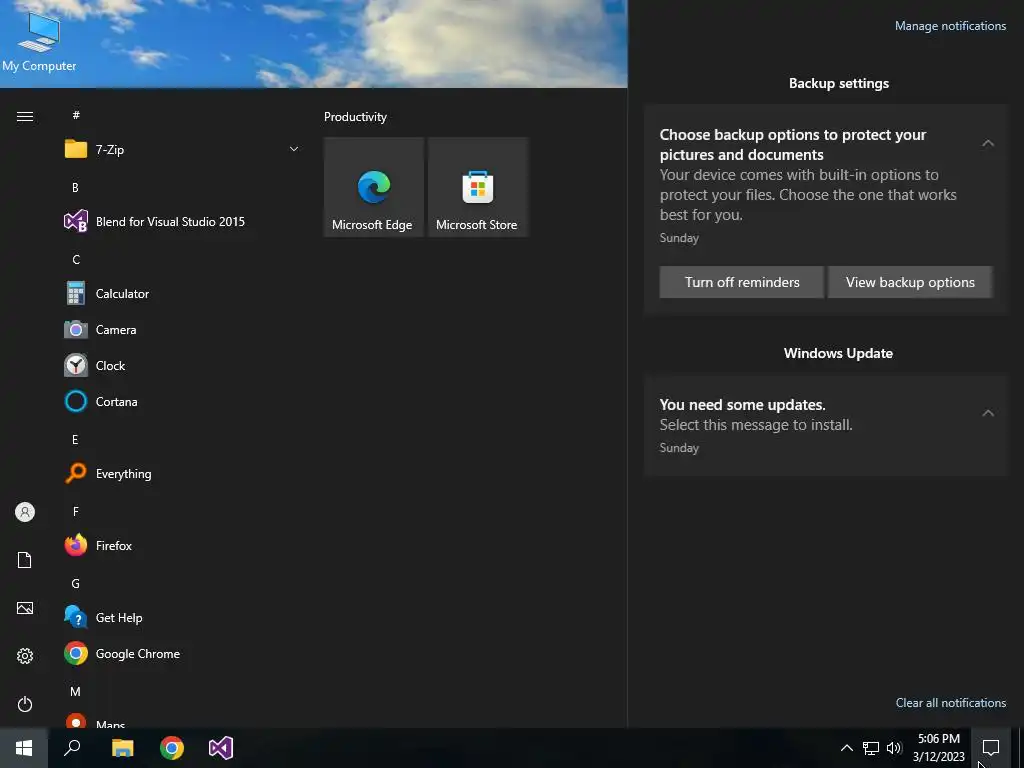Click the Productivity tile group title
The height and width of the screenshot is (768, 1024).
355,117
